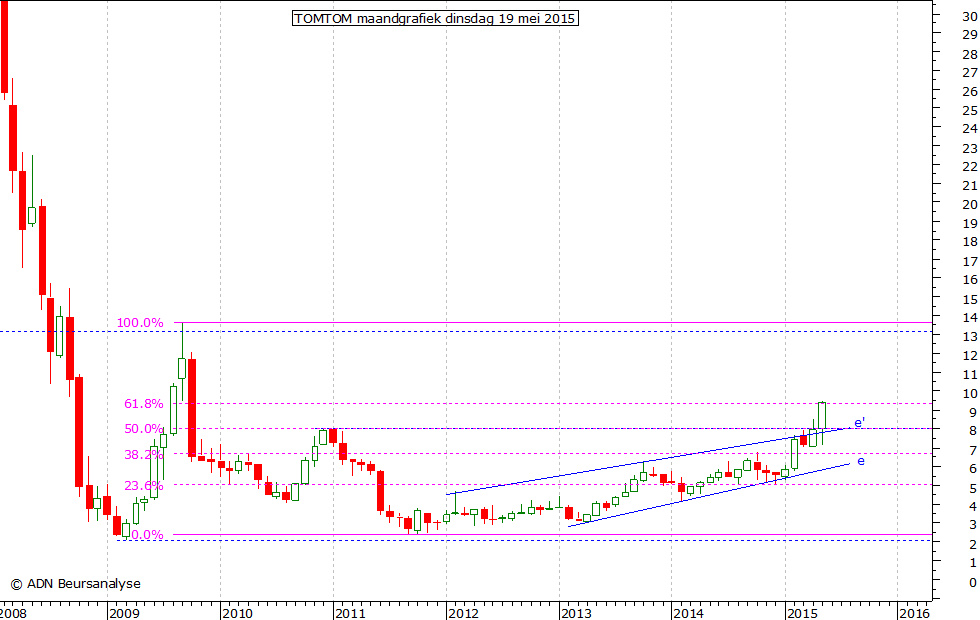This screenshot has width=980, height=620.
Task: Click the price value 25 on the axis
Action: 970,111
